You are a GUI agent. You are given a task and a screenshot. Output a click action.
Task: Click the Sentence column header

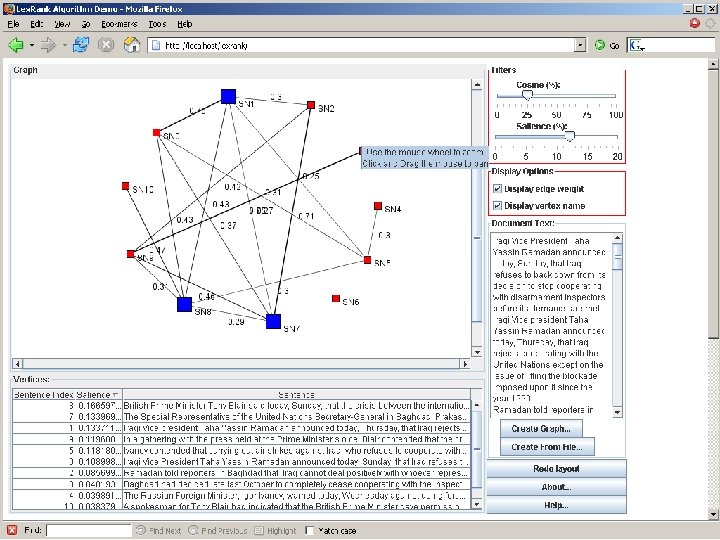(296, 394)
